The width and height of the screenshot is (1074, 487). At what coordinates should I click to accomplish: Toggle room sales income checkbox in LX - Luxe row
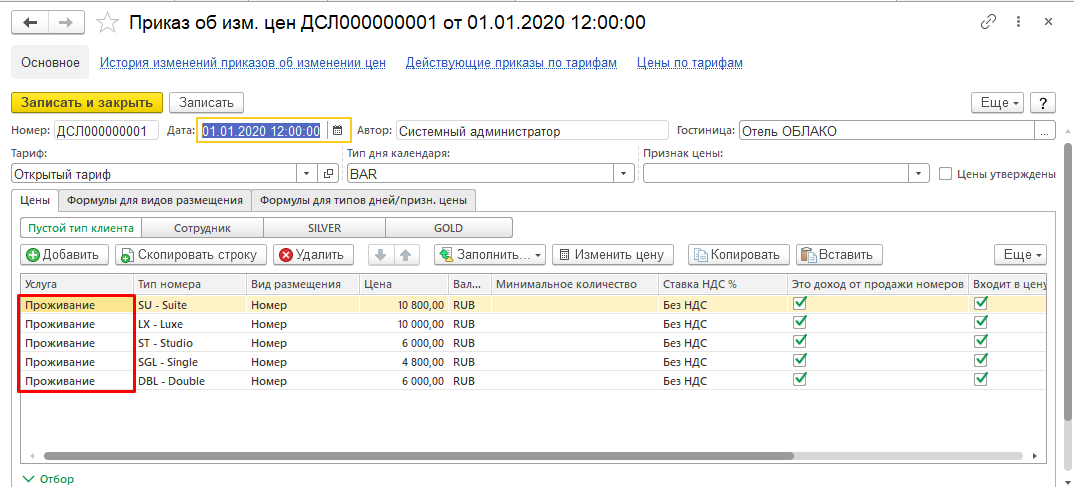799,322
